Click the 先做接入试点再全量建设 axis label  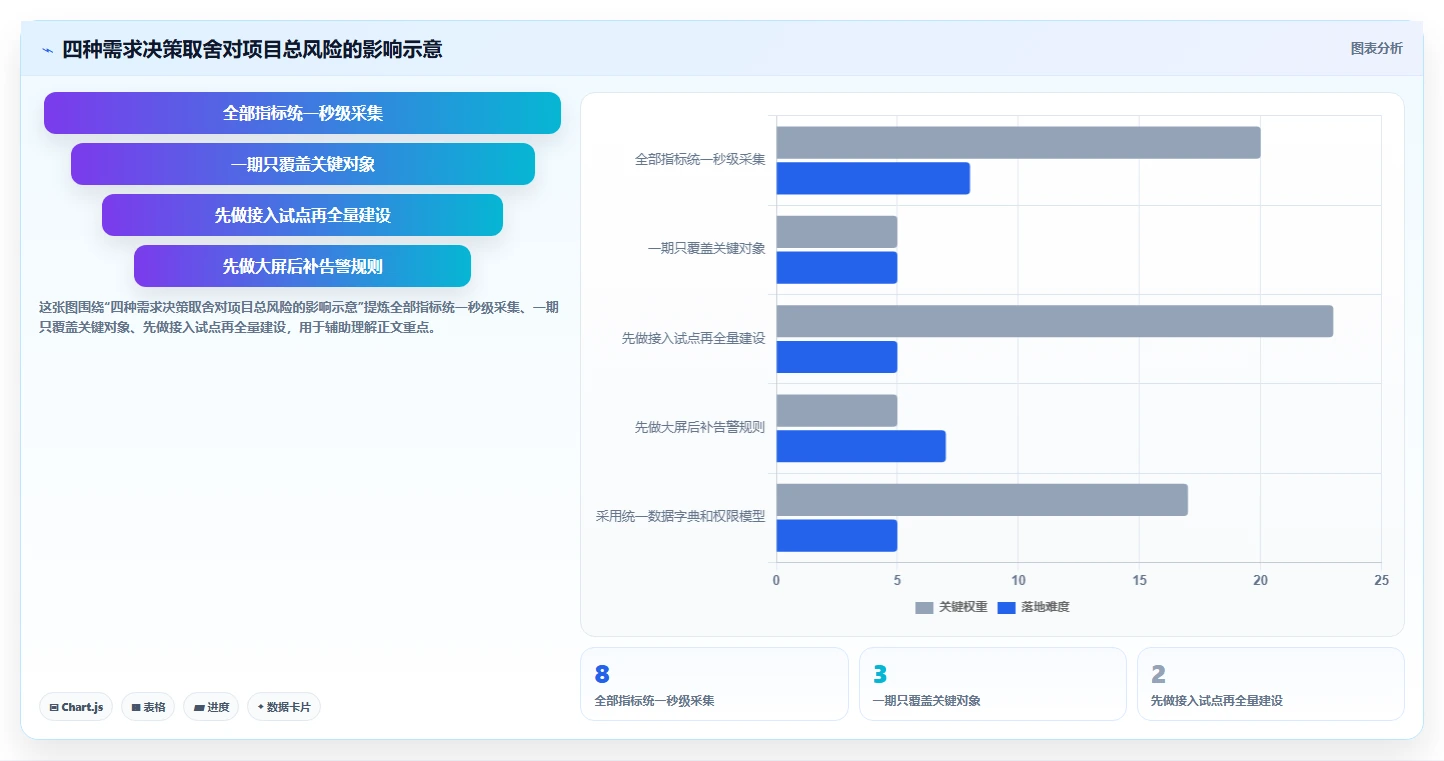[693, 339]
